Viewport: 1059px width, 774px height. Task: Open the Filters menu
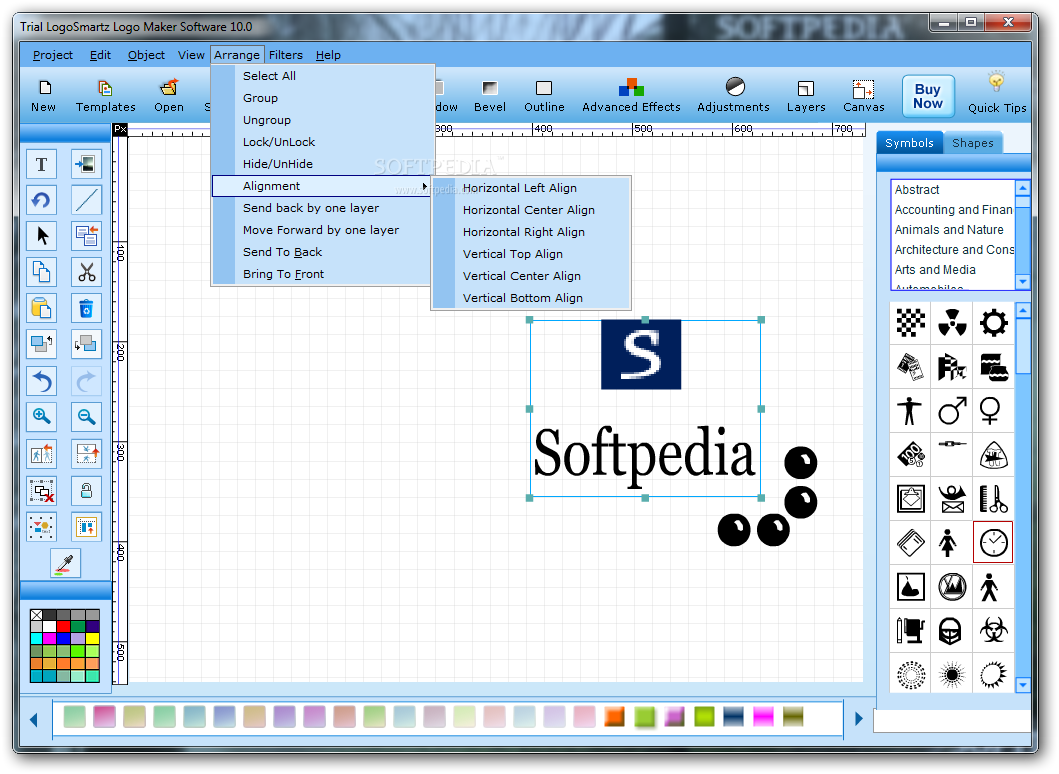pos(286,55)
